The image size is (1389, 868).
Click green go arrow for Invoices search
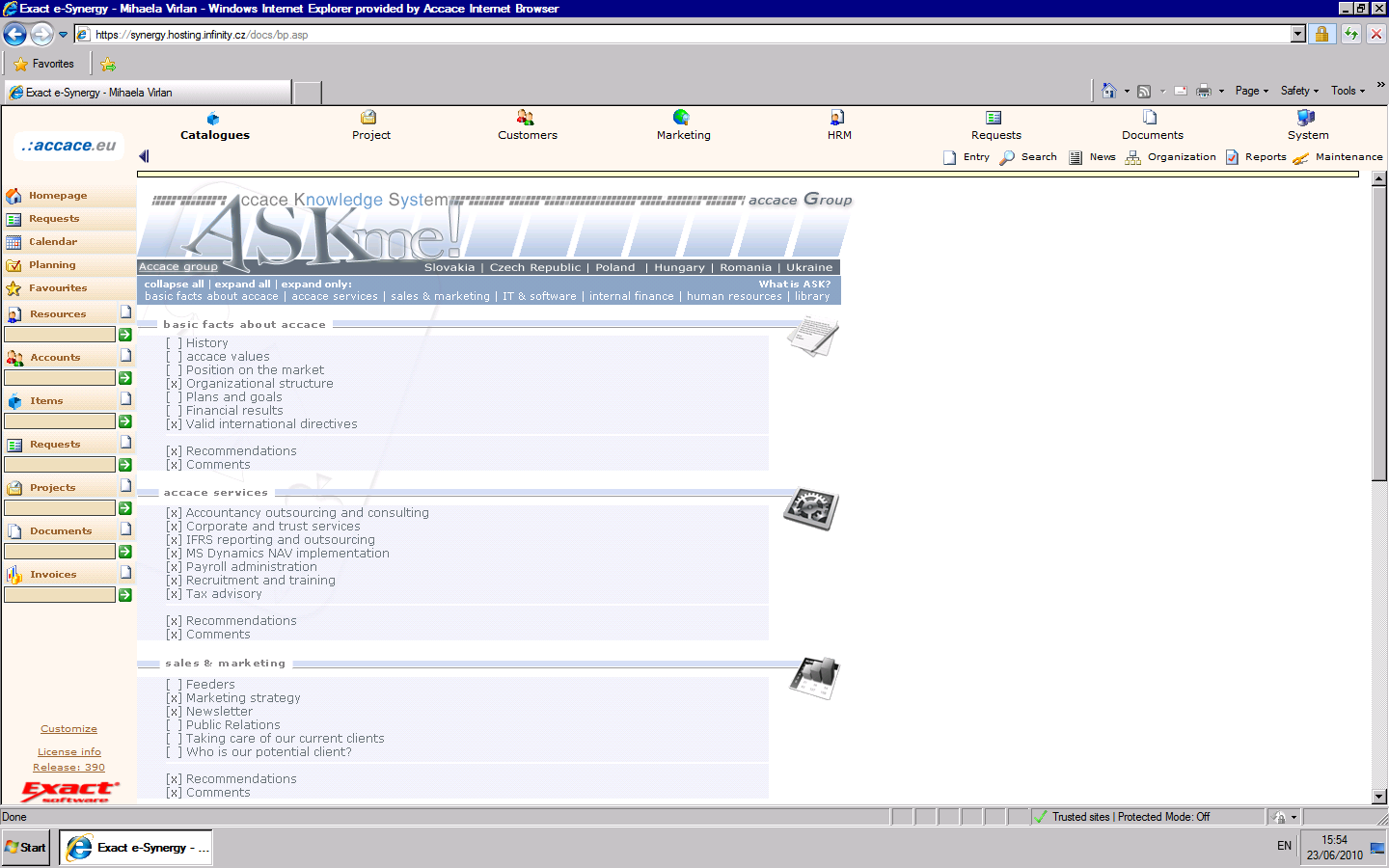click(125, 595)
